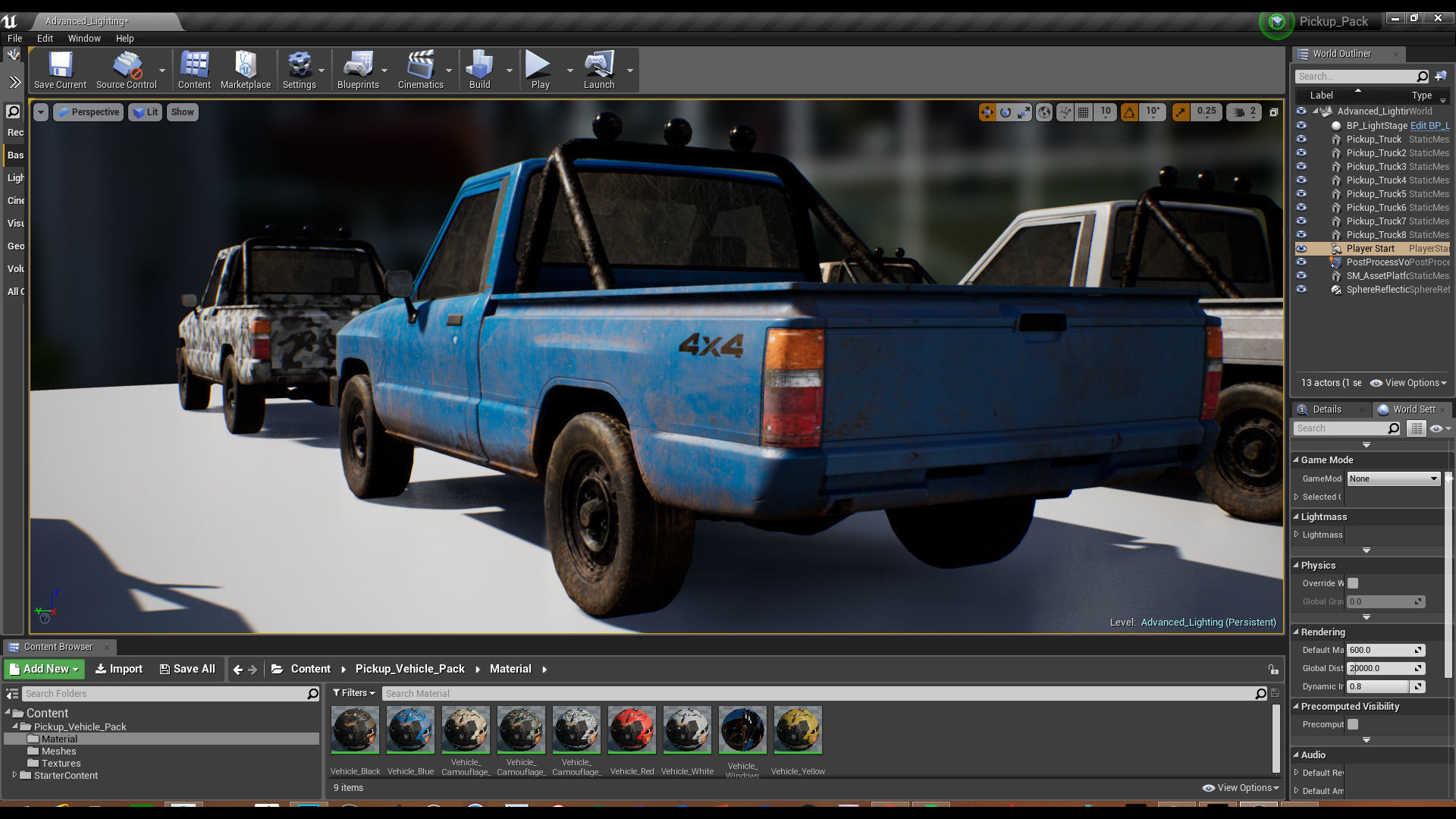This screenshot has width=1456, height=819.
Task: Expand the collapsed modes toolbar arrows
Action: (14, 82)
